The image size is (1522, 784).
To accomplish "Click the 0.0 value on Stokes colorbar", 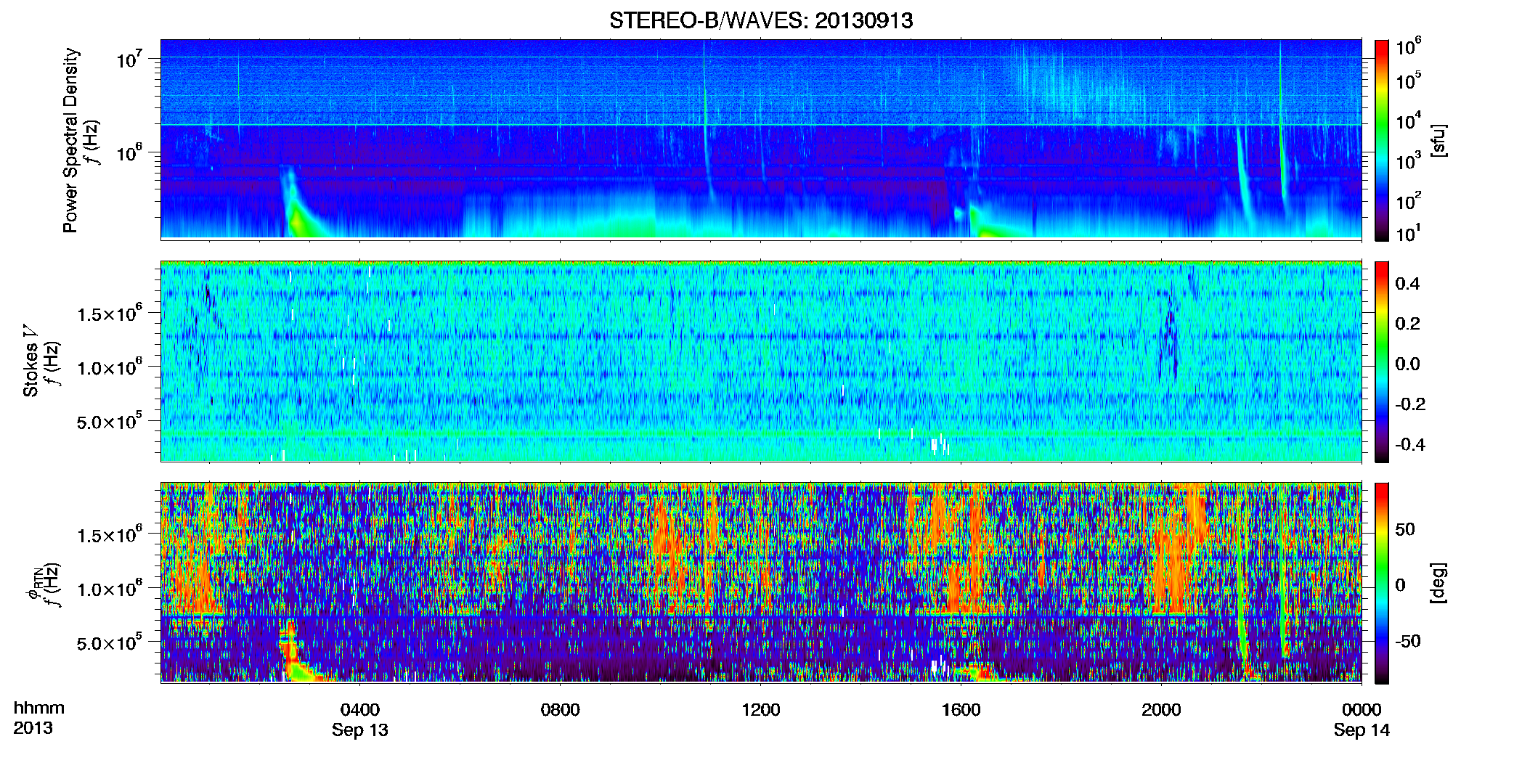I will (1407, 364).
